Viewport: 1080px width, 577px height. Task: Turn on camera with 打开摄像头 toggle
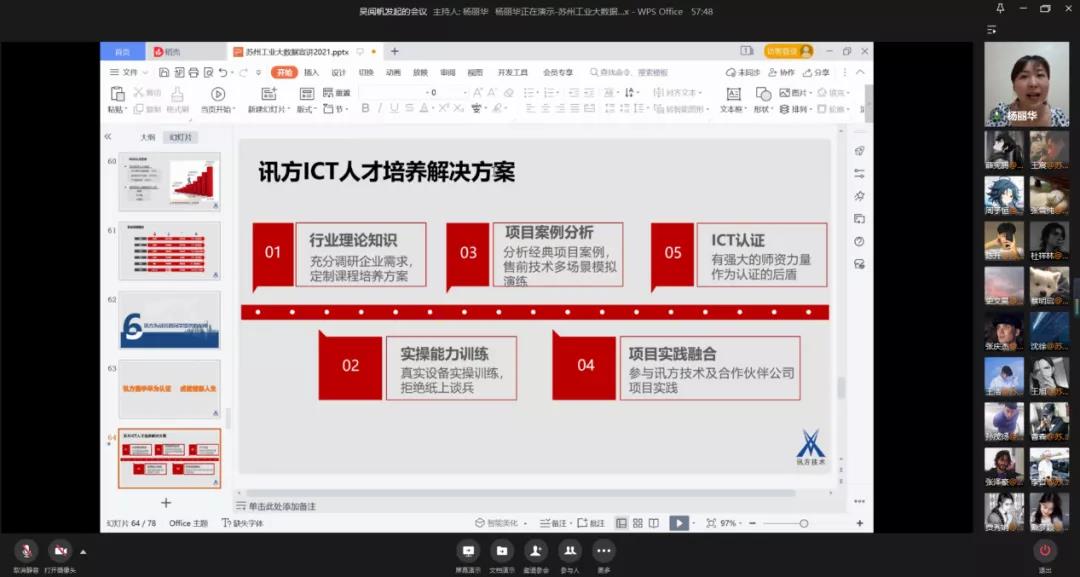coord(60,551)
